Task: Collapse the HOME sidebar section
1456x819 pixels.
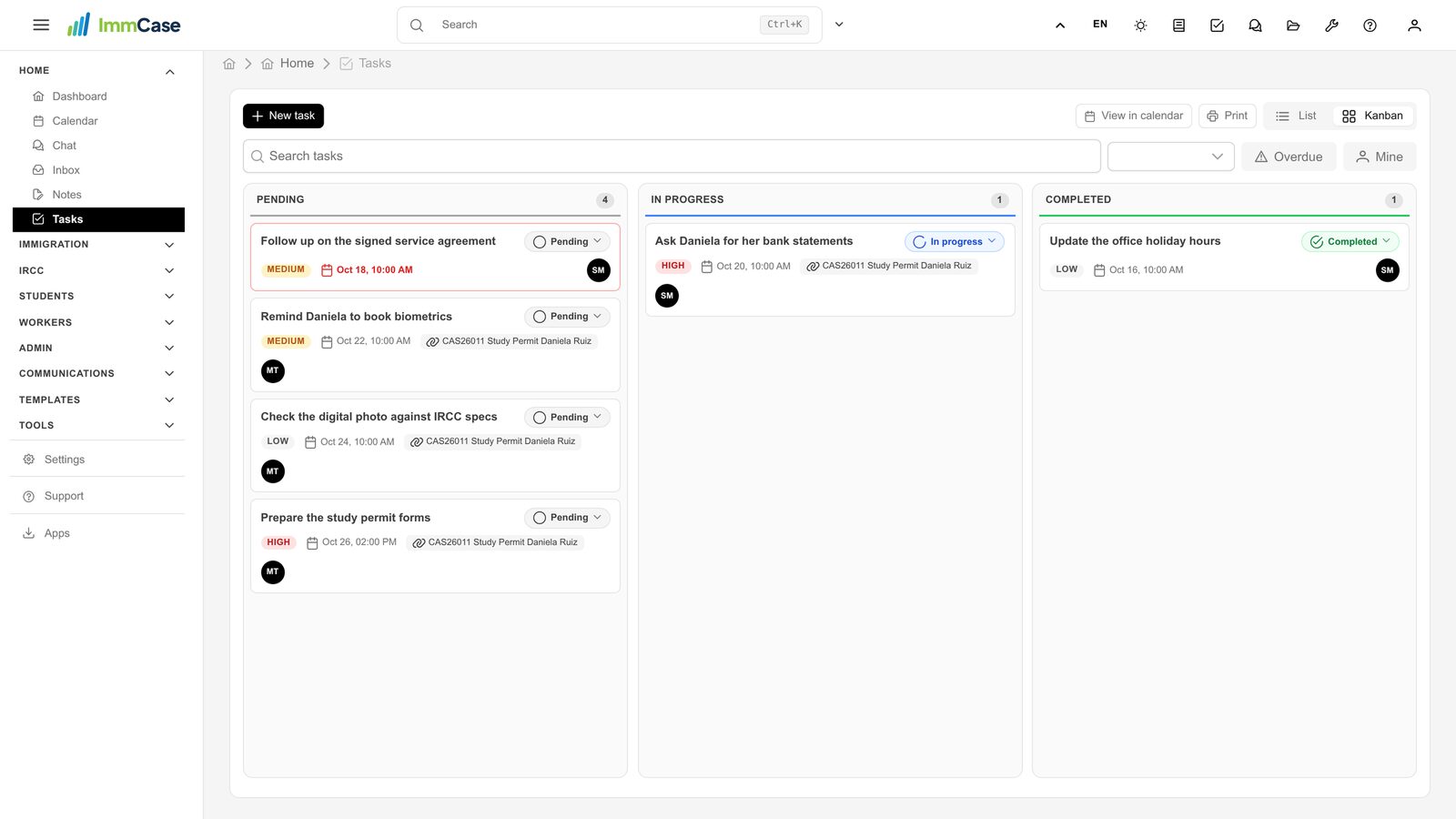Action: (97, 71)
